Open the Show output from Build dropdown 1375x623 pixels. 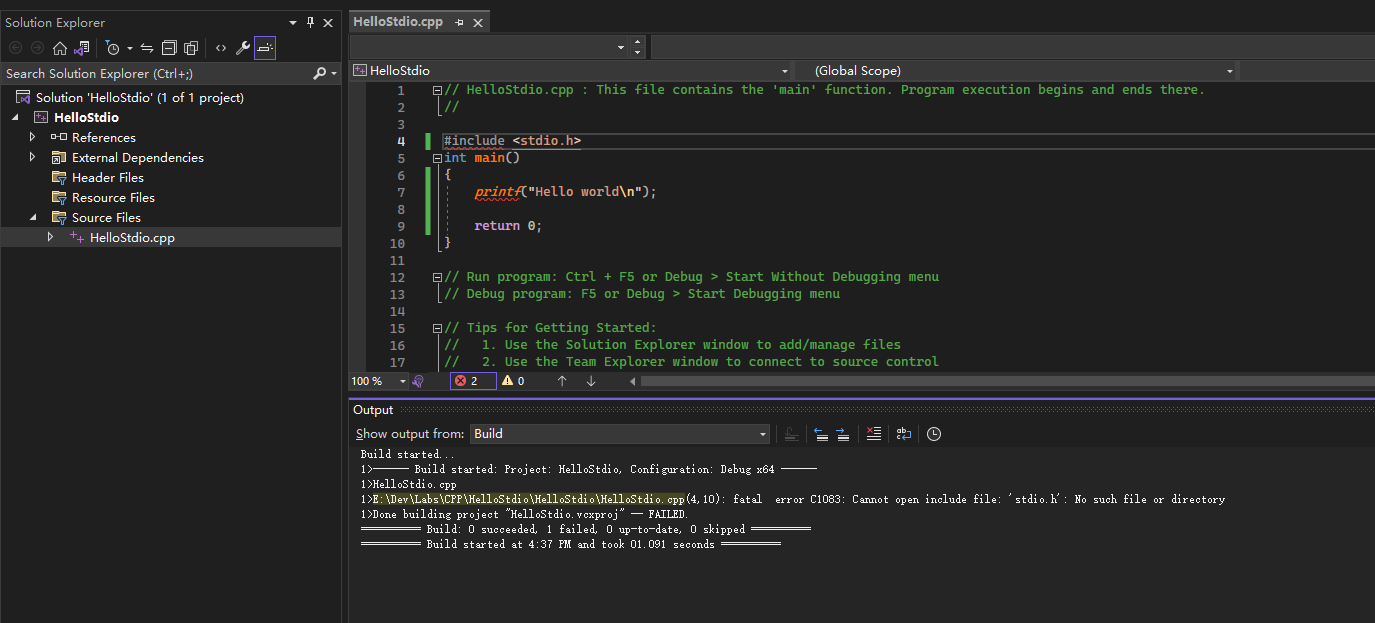762,433
